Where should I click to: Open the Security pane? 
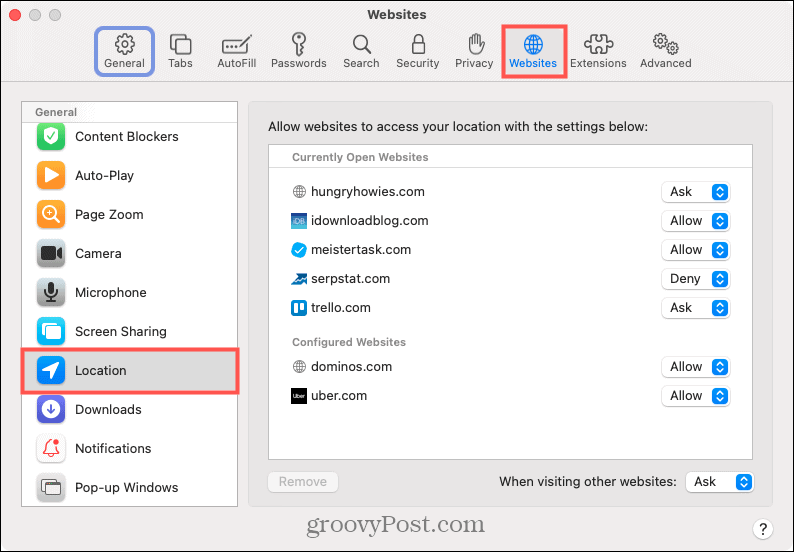[x=418, y=52]
